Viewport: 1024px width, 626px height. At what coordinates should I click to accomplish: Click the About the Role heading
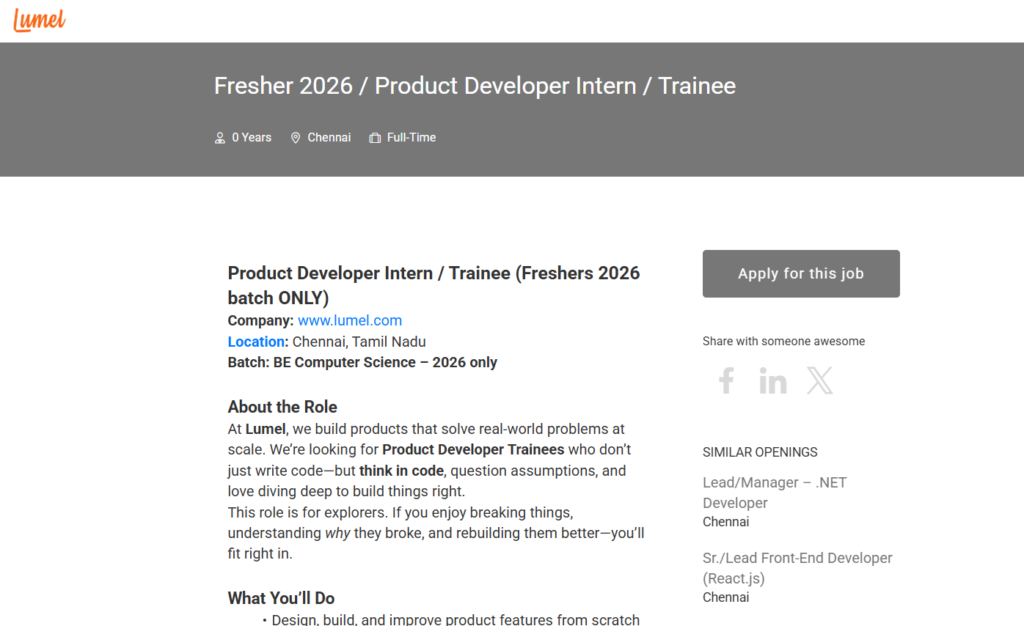coord(282,406)
